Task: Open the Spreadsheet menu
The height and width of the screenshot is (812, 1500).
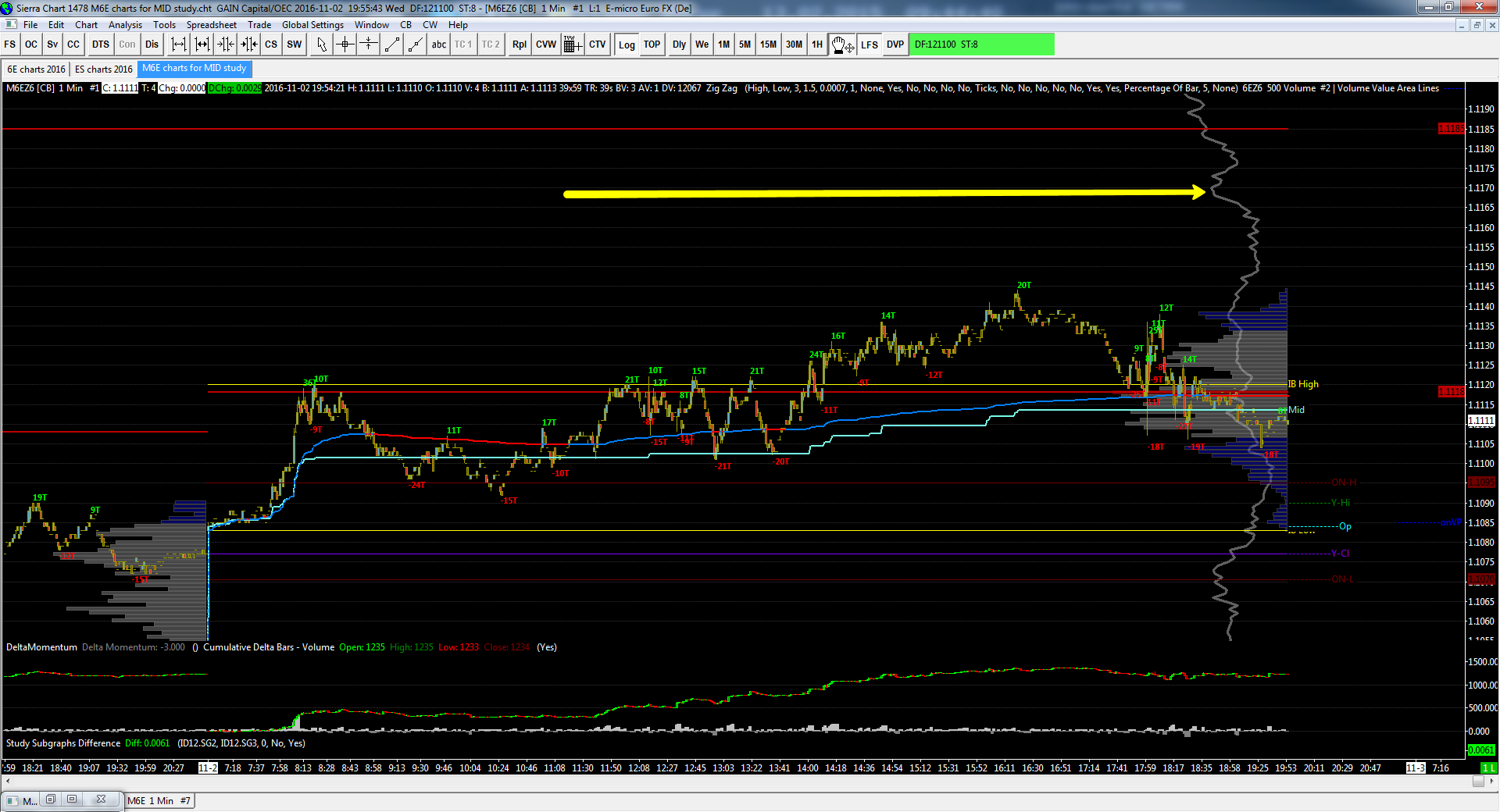Action: (x=212, y=25)
